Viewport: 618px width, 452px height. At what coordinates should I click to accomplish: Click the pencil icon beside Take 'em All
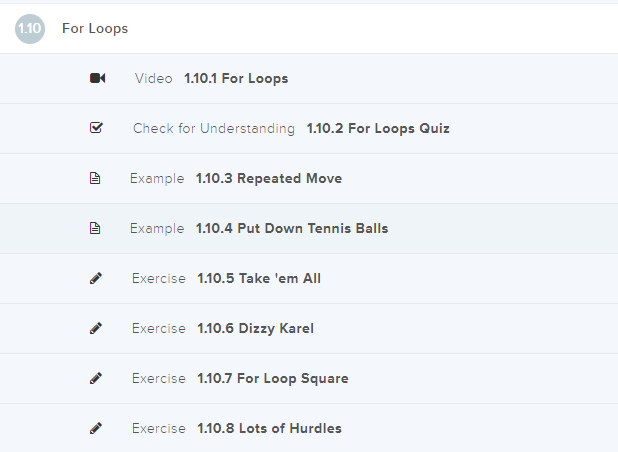coord(96,278)
